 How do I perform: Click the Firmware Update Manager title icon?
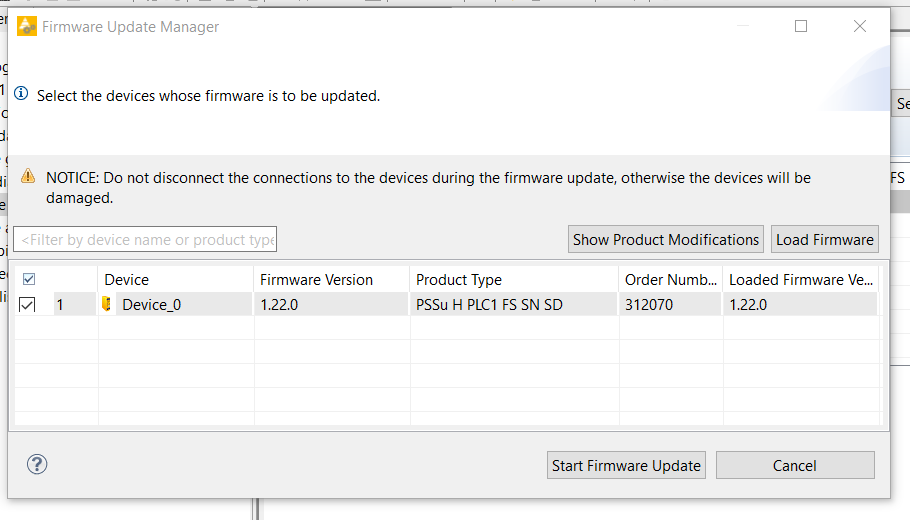point(27,26)
